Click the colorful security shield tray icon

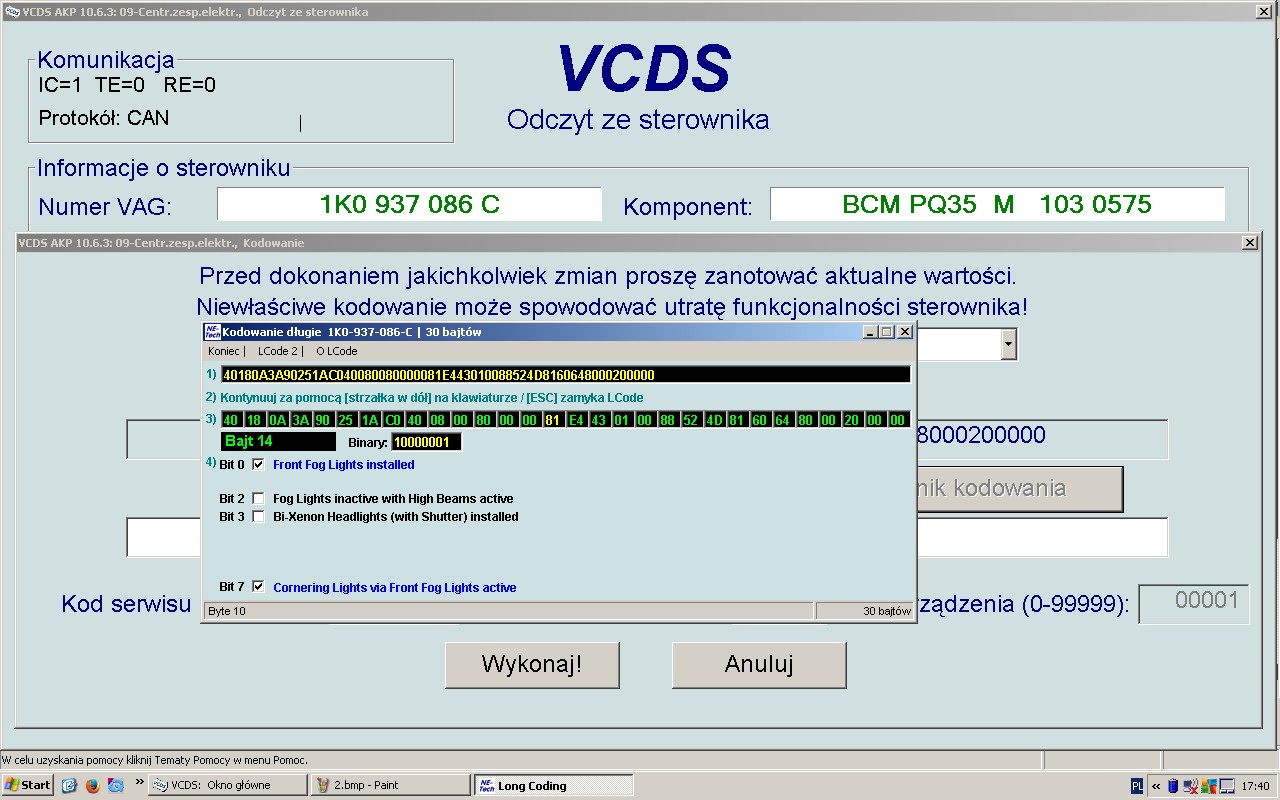[1208, 786]
